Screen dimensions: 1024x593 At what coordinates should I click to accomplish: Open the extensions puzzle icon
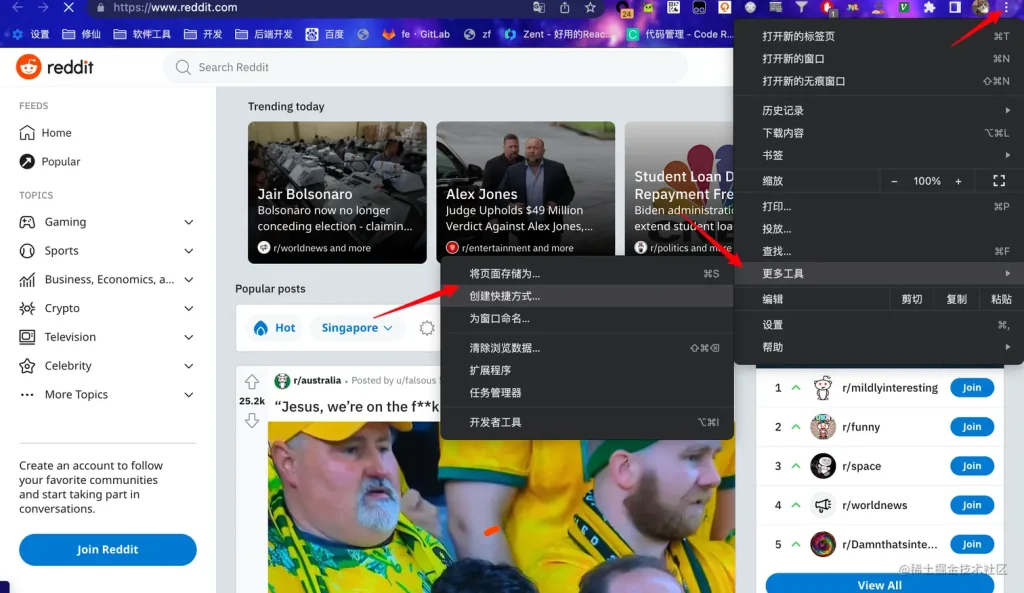click(x=929, y=7)
